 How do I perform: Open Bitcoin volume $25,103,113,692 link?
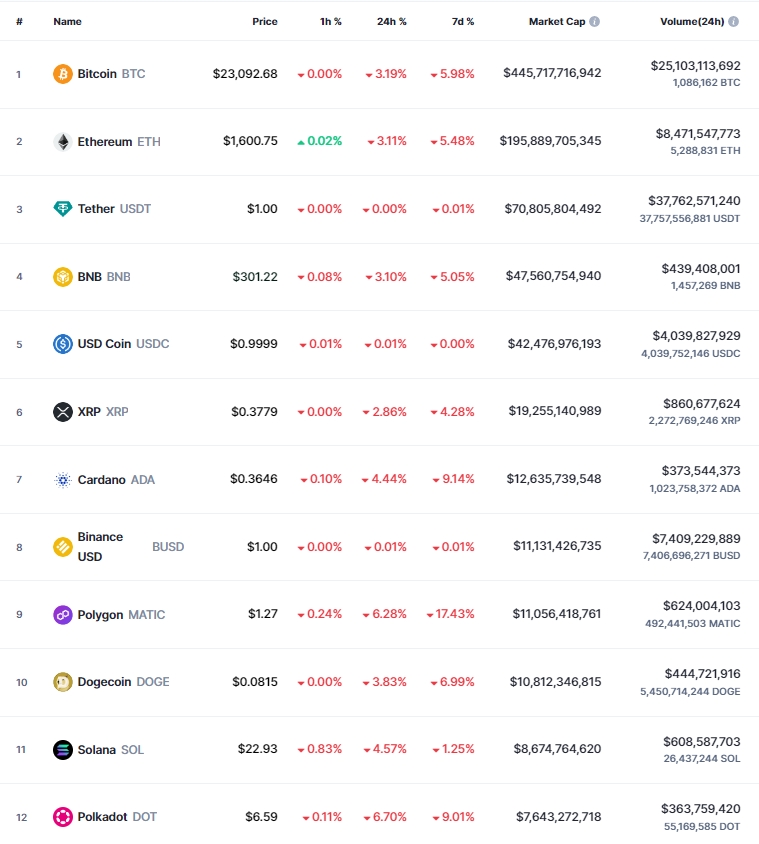695,66
